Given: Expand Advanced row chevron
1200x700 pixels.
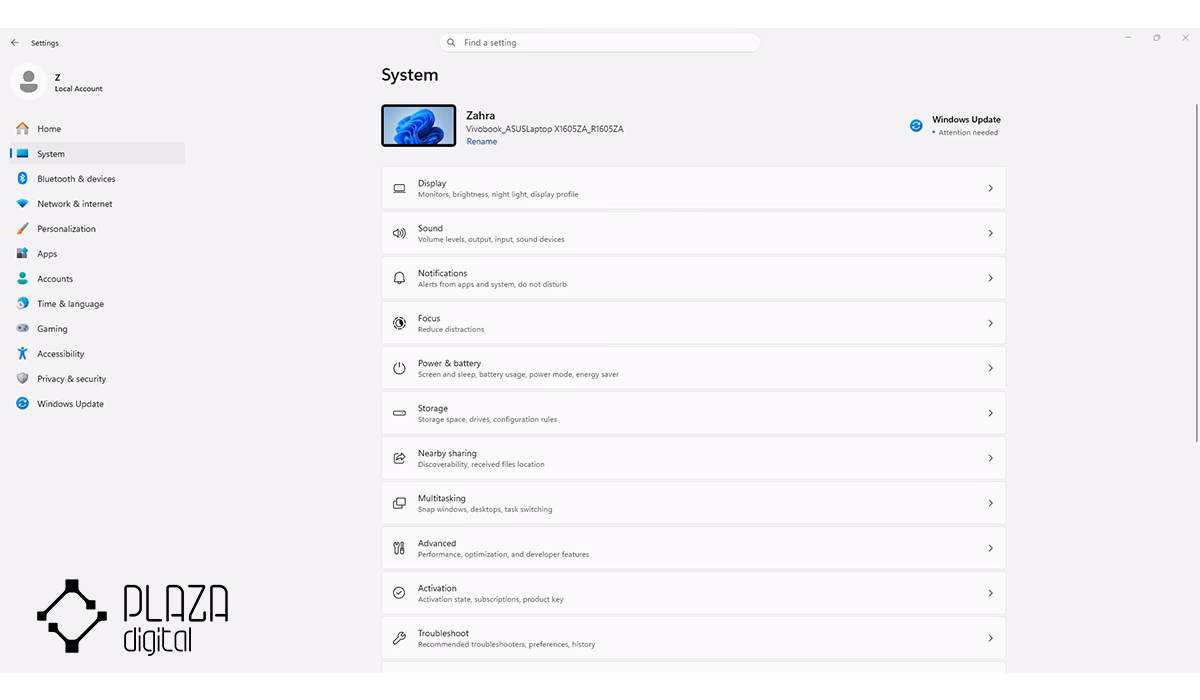Looking at the screenshot, I should click(x=990, y=548).
